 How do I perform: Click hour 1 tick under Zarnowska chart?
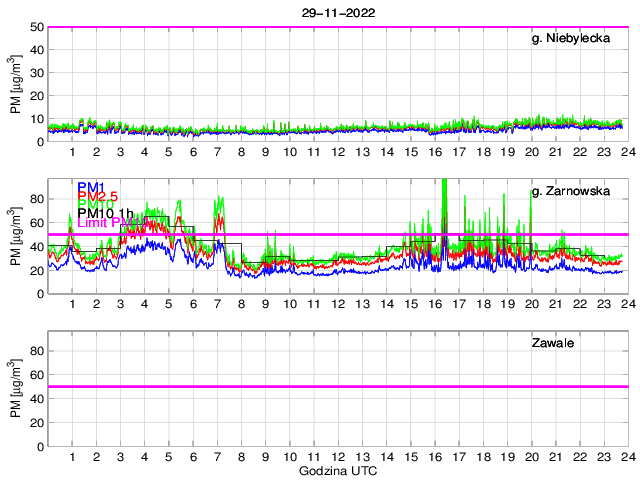coord(73,303)
